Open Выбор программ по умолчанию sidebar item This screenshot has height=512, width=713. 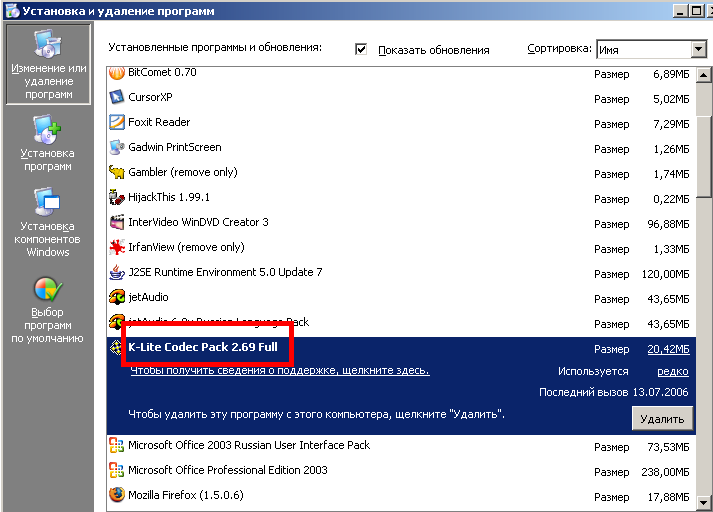pyautogui.click(x=47, y=310)
